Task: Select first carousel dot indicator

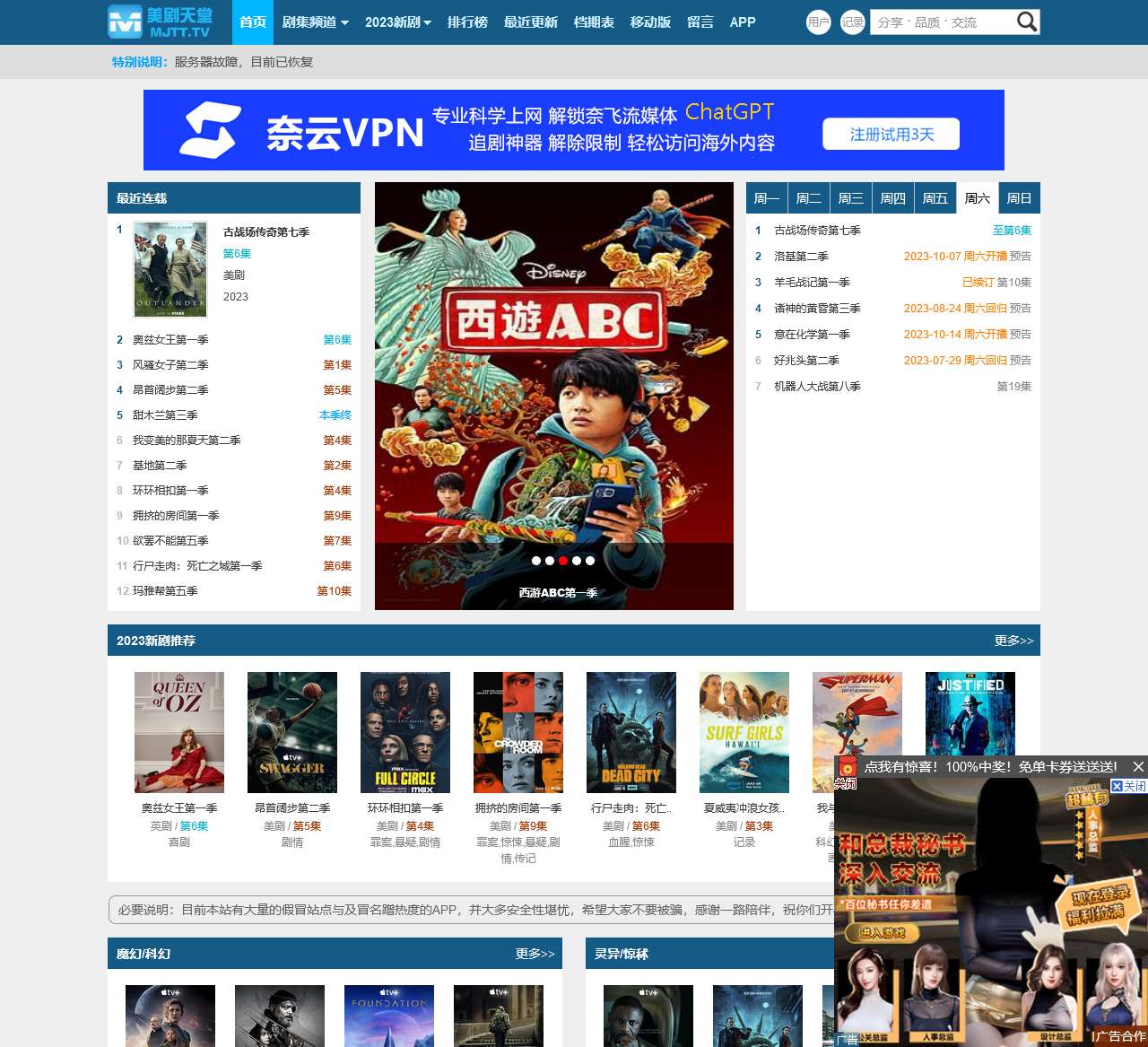Action: pos(536,561)
